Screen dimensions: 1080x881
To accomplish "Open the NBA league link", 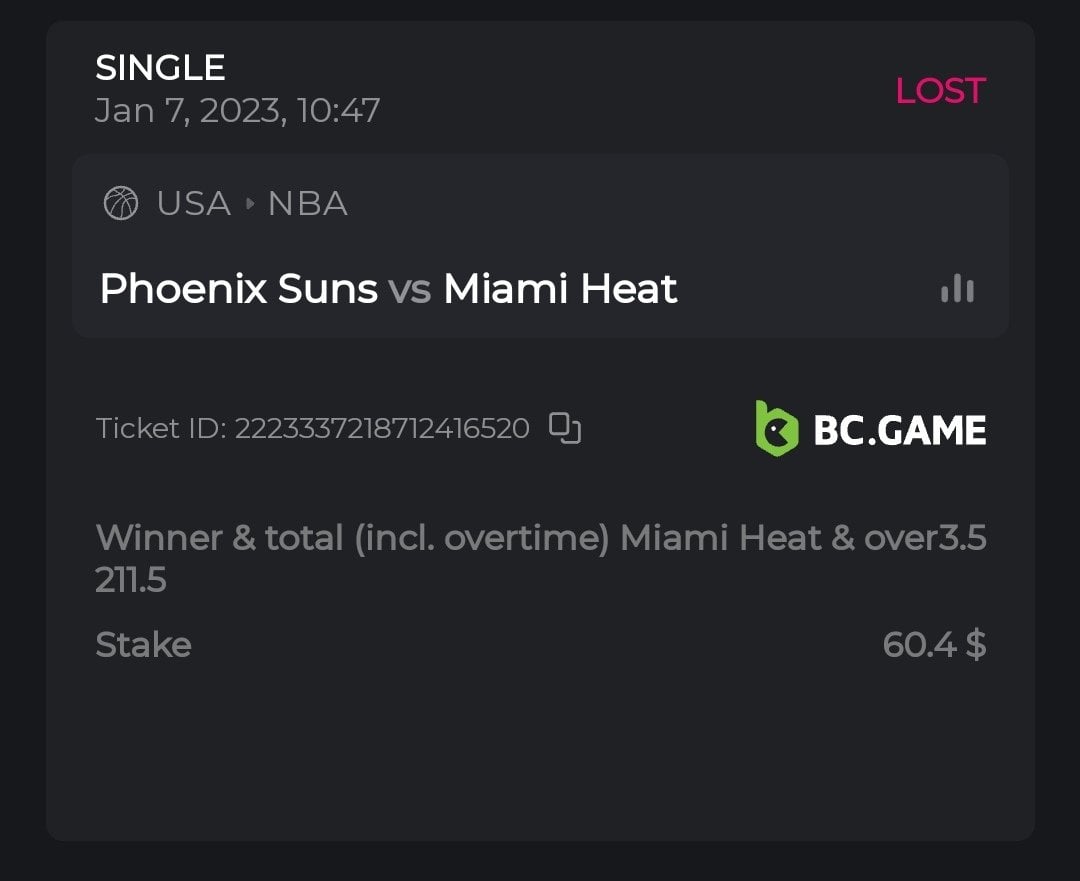I will (x=307, y=204).
